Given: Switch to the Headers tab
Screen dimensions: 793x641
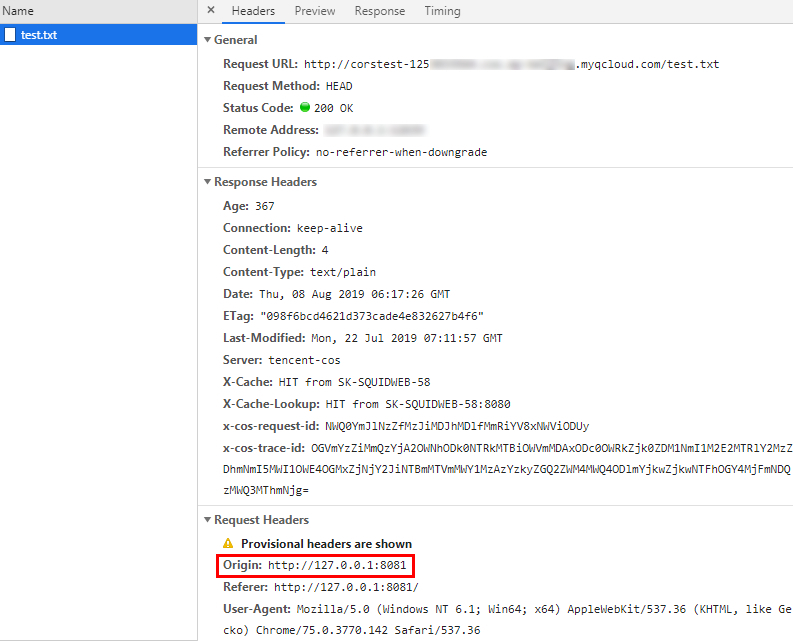Looking at the screenshot, I should [x=253, y=11].
